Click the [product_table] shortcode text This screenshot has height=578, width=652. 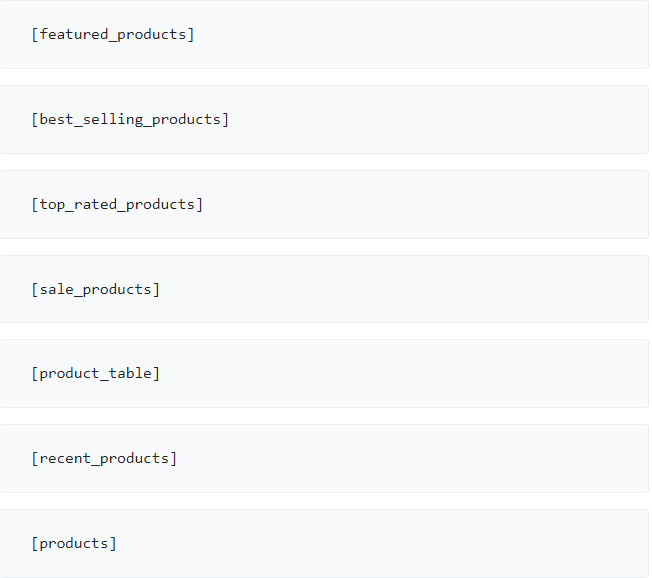coord(95,373)
